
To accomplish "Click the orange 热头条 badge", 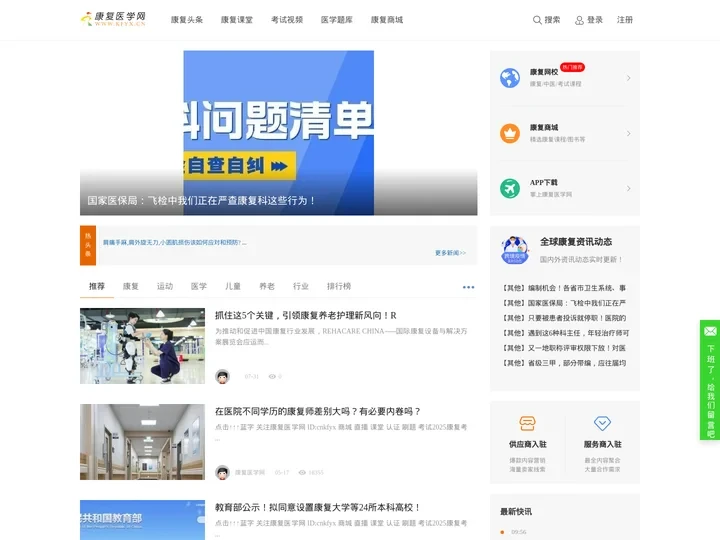I will [x=88, y=245].
